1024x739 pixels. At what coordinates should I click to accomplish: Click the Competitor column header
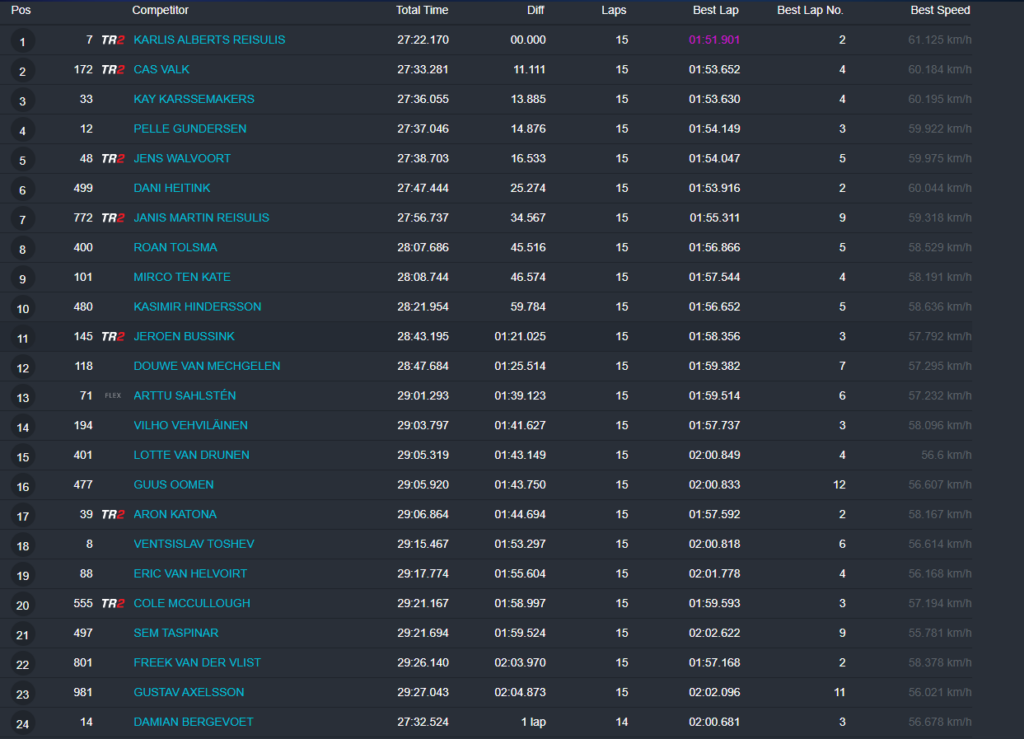pos(160,10)
